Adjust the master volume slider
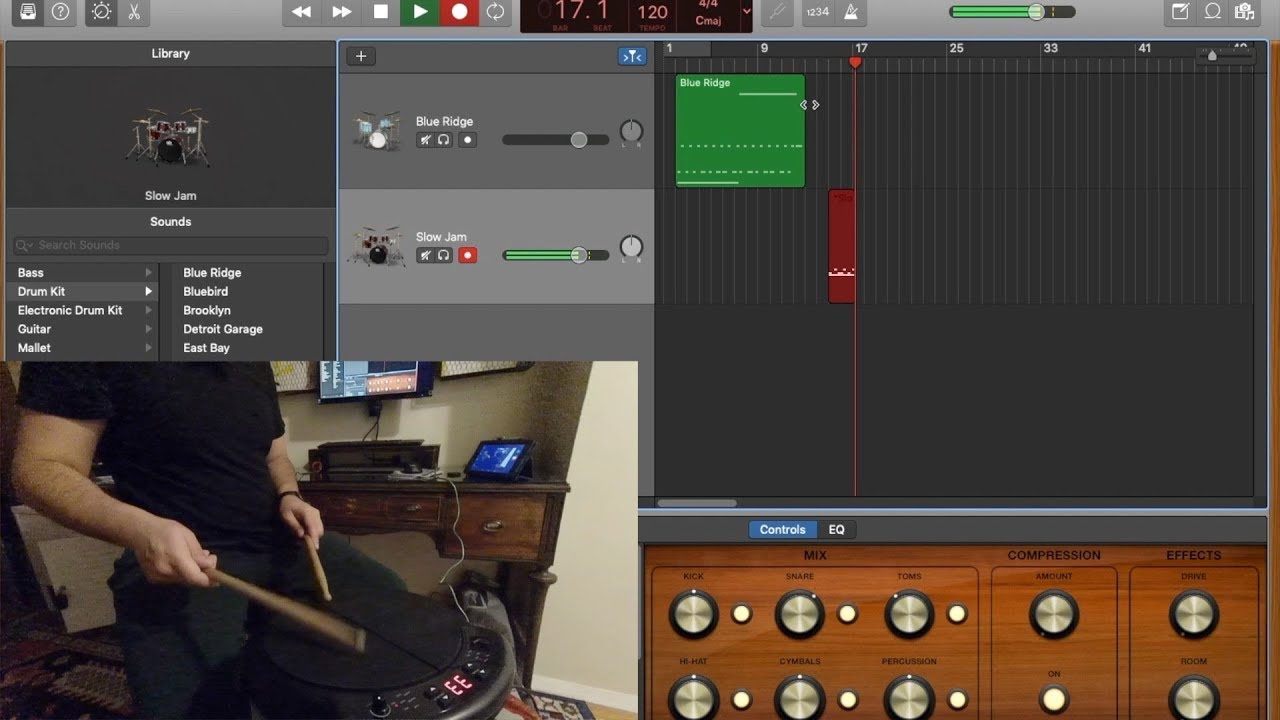The image size is (1280, 720). (1012, 12)
